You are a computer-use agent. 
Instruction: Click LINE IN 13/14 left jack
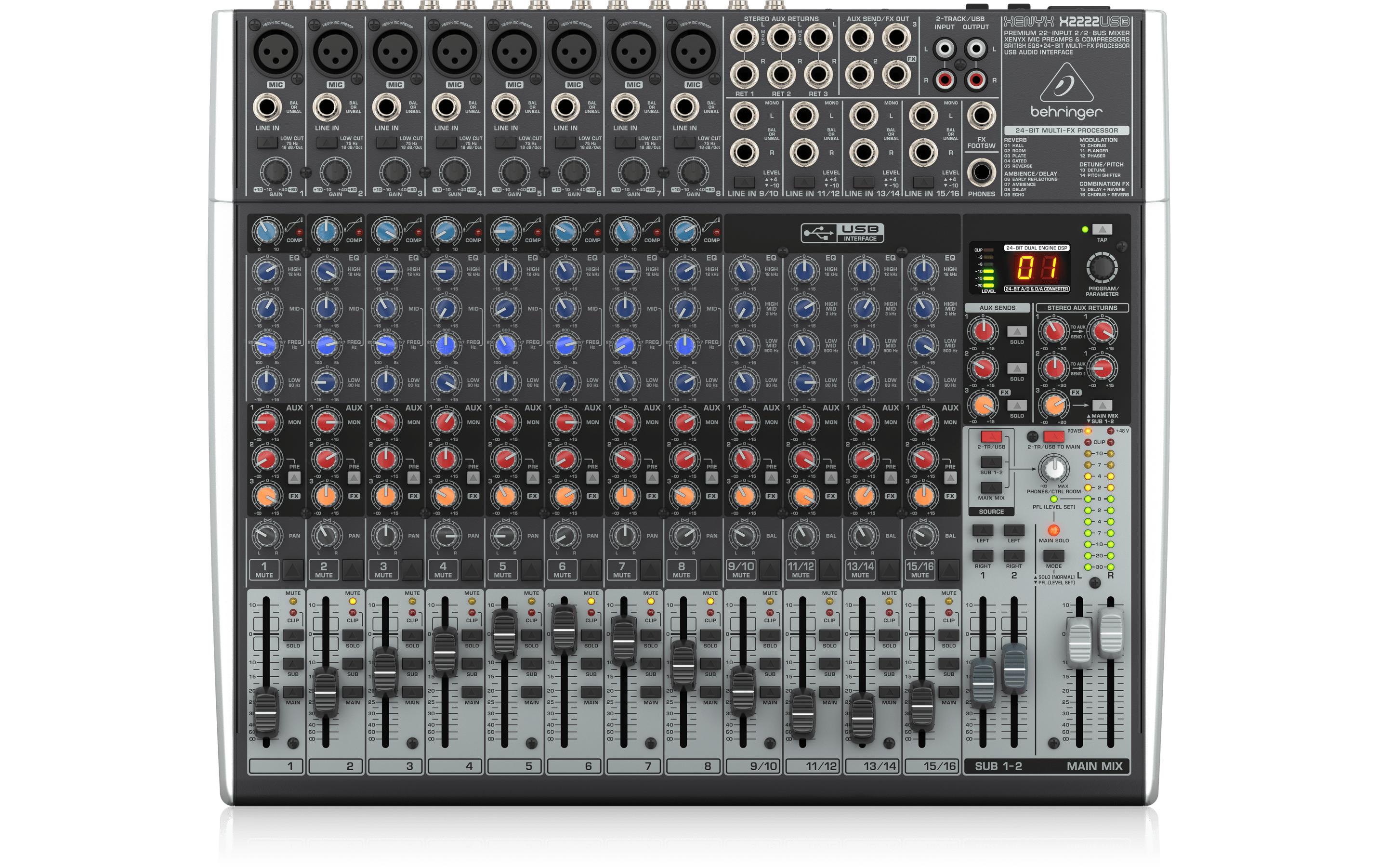(x=863, y=116)
